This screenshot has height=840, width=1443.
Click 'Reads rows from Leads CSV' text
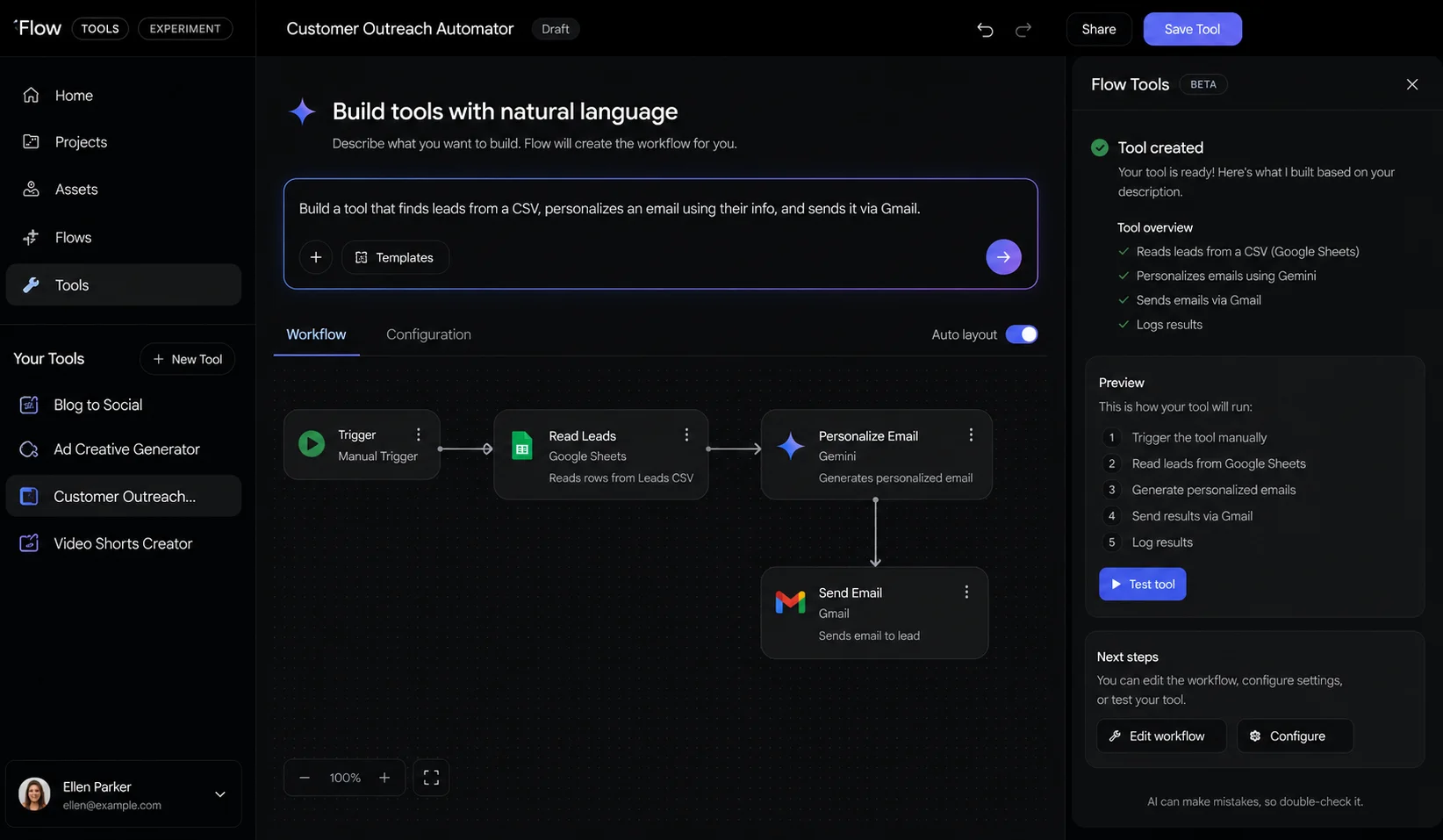pos(621,478)
